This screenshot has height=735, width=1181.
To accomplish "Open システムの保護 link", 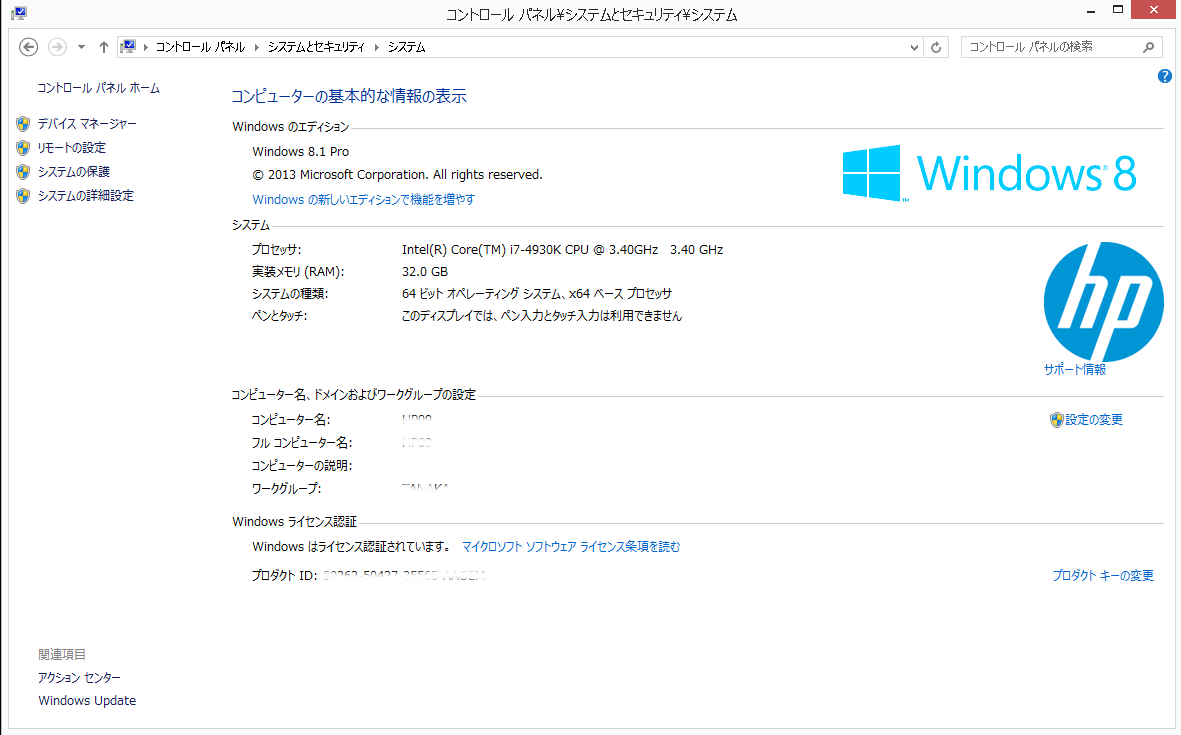I will (x=74, y=172).
